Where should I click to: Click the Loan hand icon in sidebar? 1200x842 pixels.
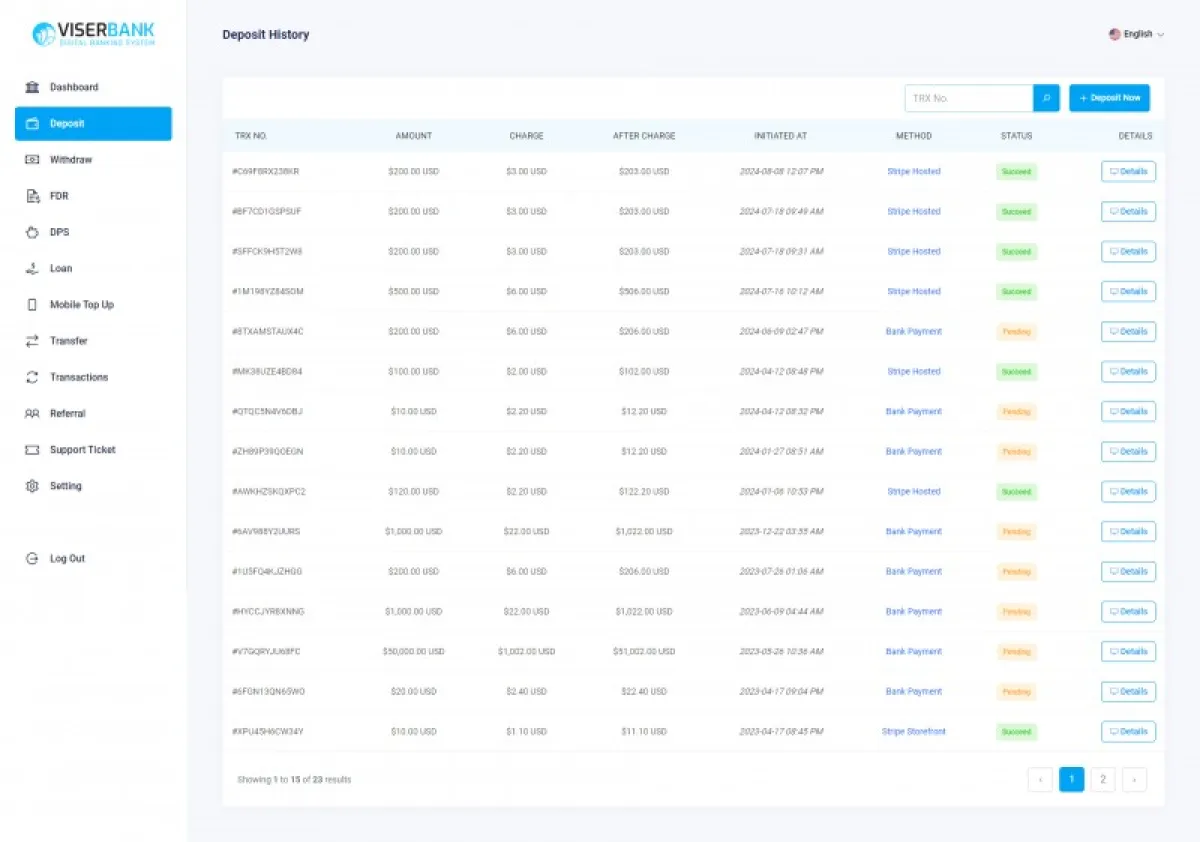point(31,268)
